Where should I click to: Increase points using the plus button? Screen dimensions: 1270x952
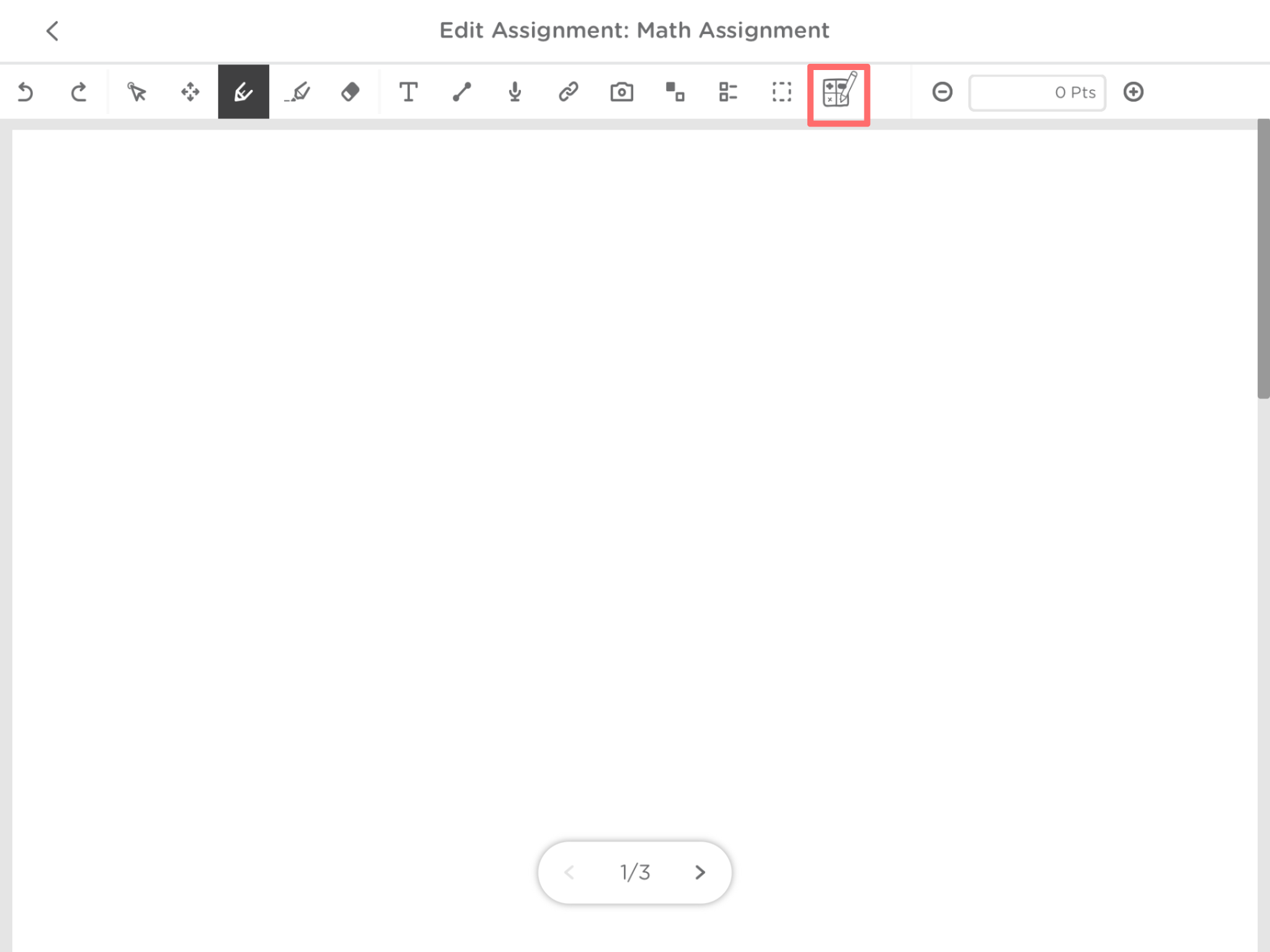(x=1134, y=92)
